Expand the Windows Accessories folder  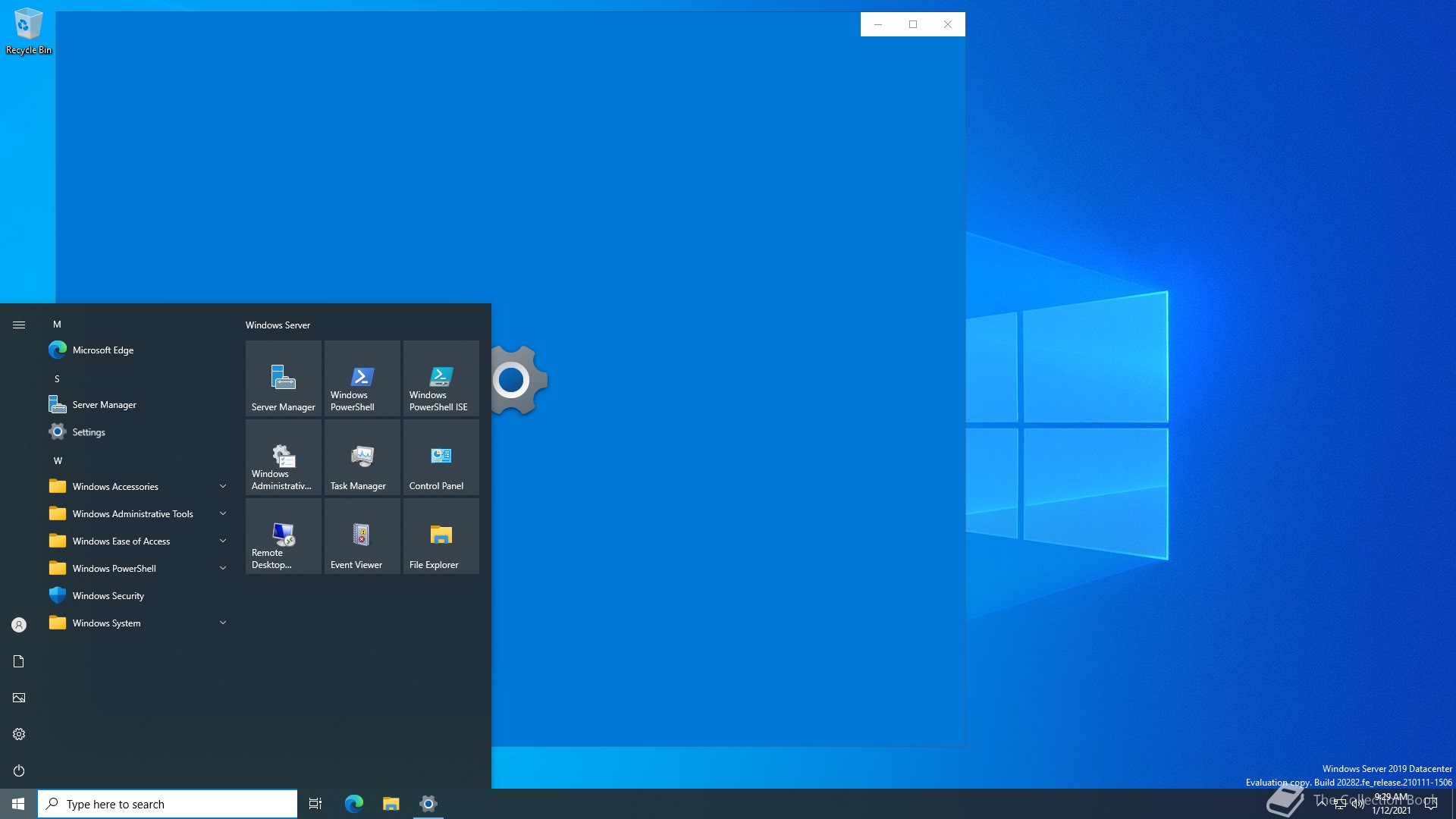tap(140, 486)
